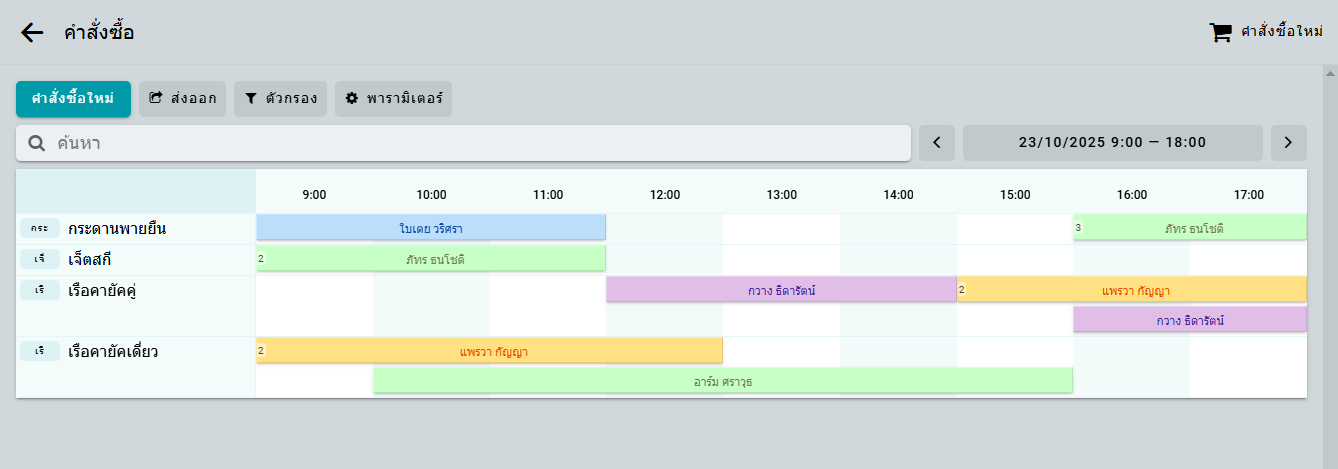This screenshot has width=1338, height=469.
Task: Click the ส่งออก export button
Action: point(182,99)
